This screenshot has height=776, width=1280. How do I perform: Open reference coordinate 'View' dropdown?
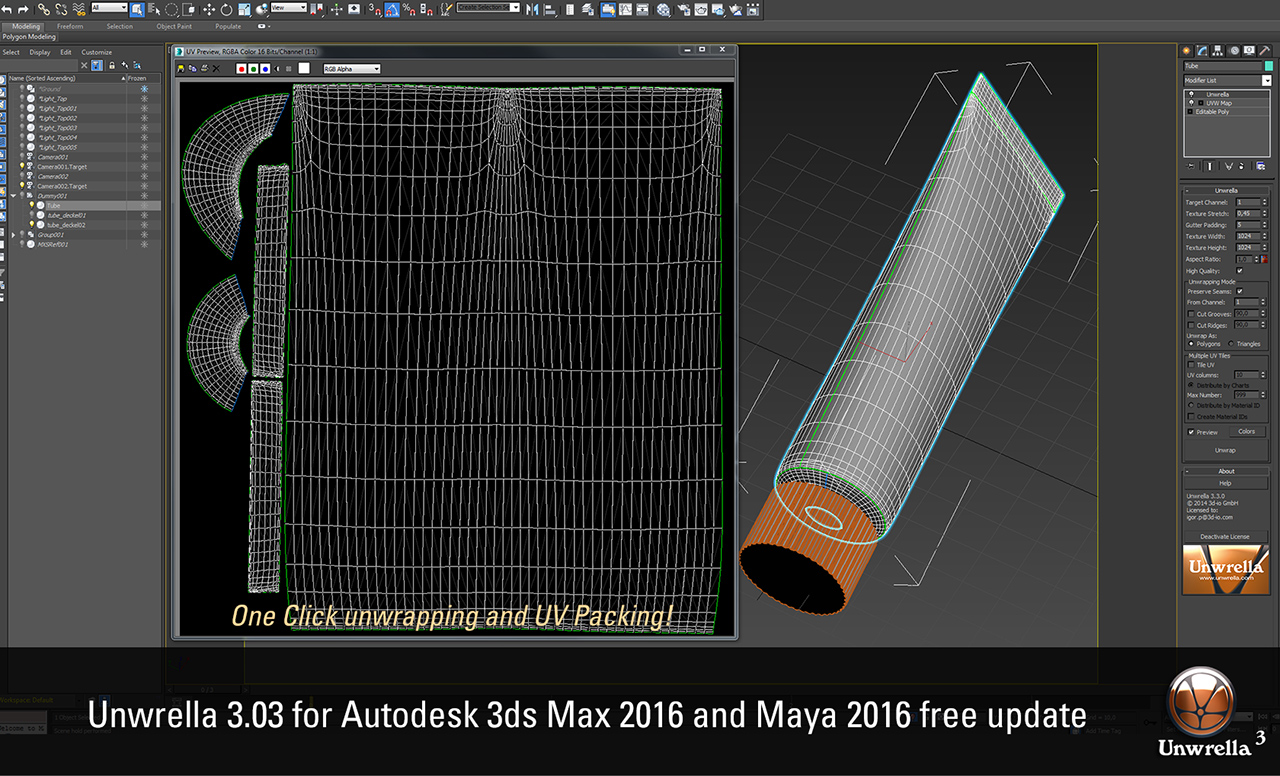[288, 7]
